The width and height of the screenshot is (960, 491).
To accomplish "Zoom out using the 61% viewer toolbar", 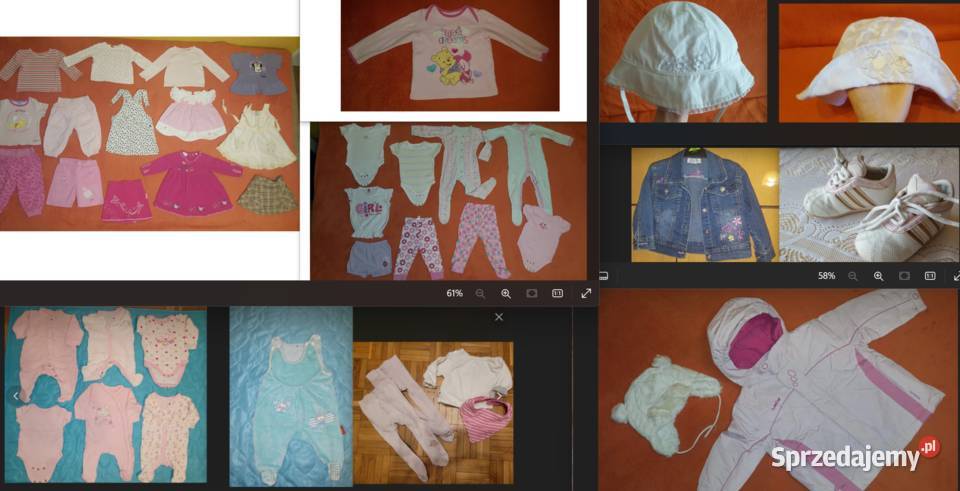I will [480, 293].
